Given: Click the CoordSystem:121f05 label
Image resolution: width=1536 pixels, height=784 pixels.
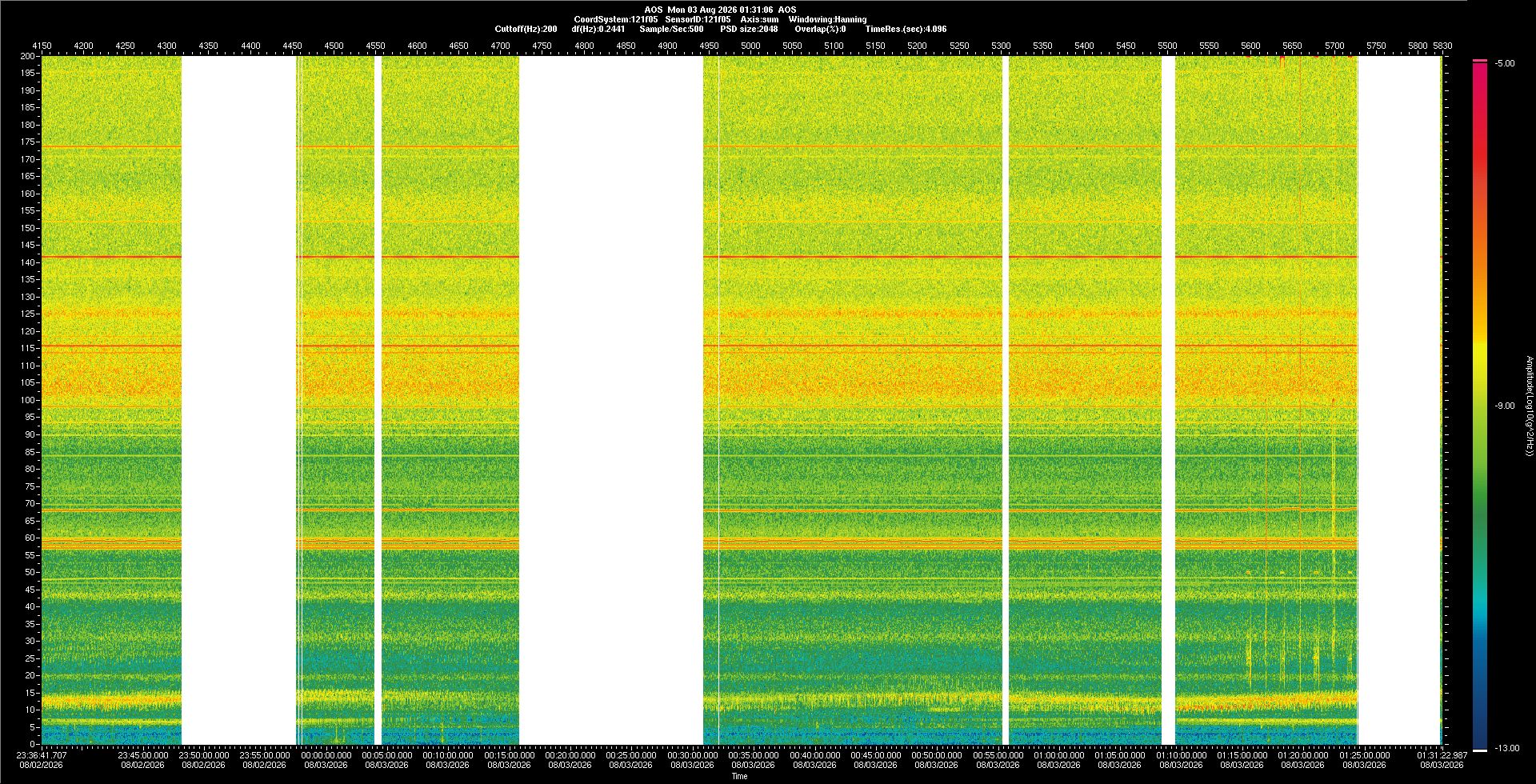Looking at the screenshot, I should click(x=616, y=19).
